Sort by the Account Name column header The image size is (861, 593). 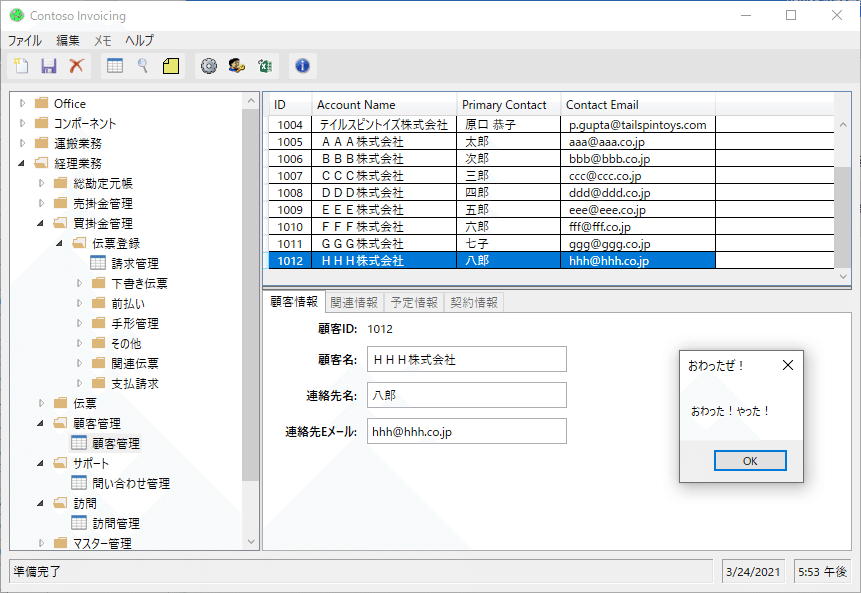tap(384, 104)
